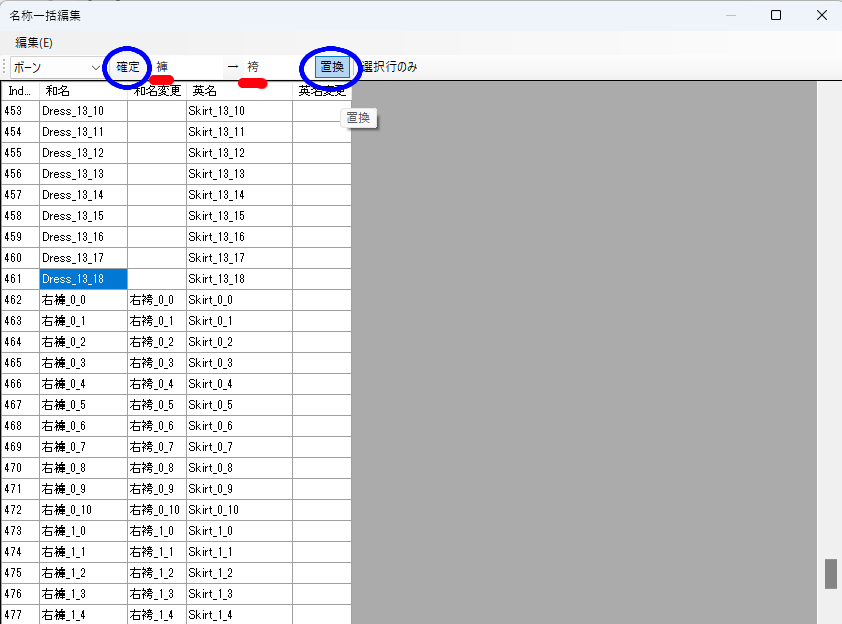Select the cell Dress_13_10
Image resolution: width=842 pixels, height=624 pixels.
[83, 111]
